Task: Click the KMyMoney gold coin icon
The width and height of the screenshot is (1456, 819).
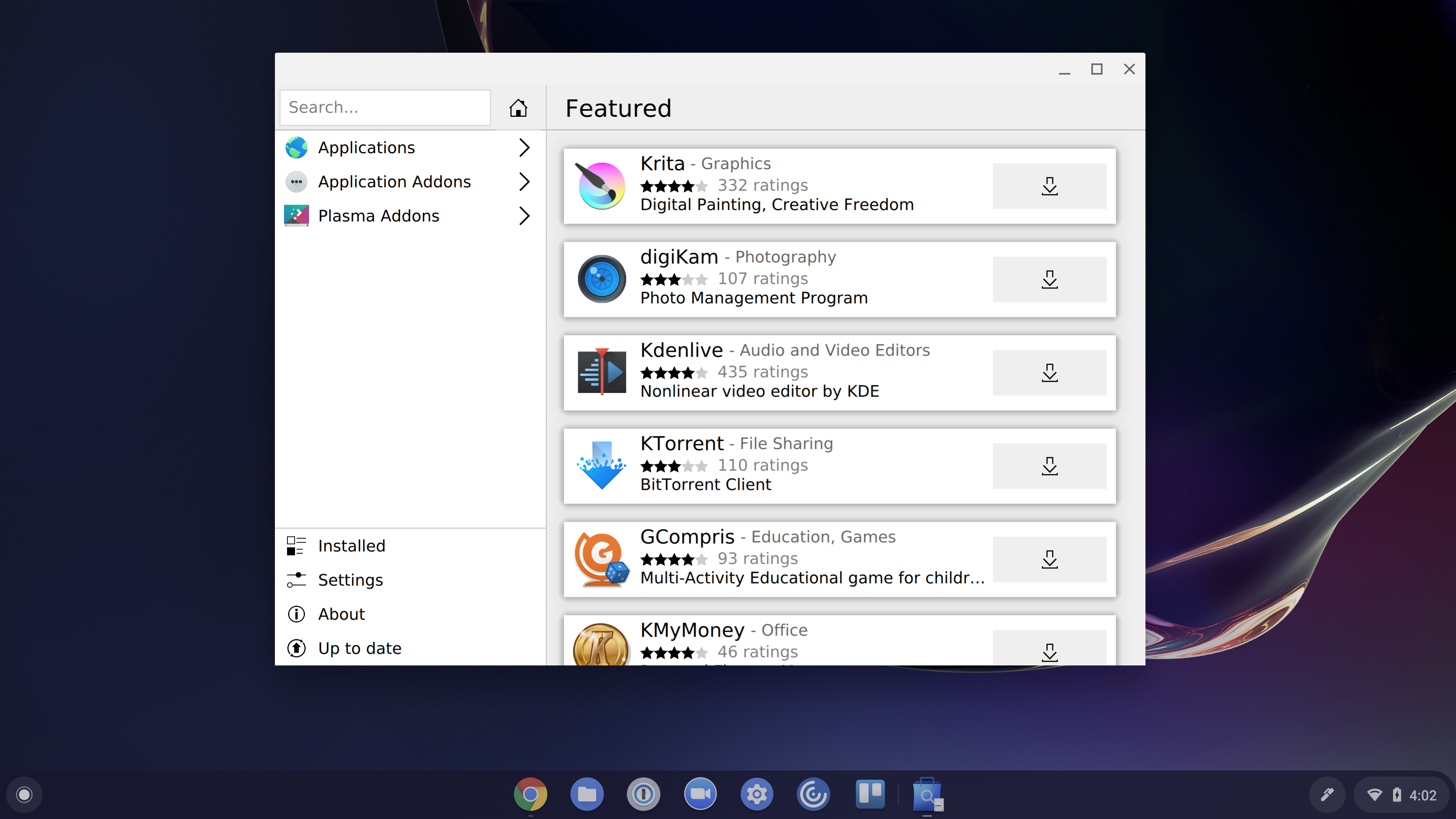Action: point(601,644)
